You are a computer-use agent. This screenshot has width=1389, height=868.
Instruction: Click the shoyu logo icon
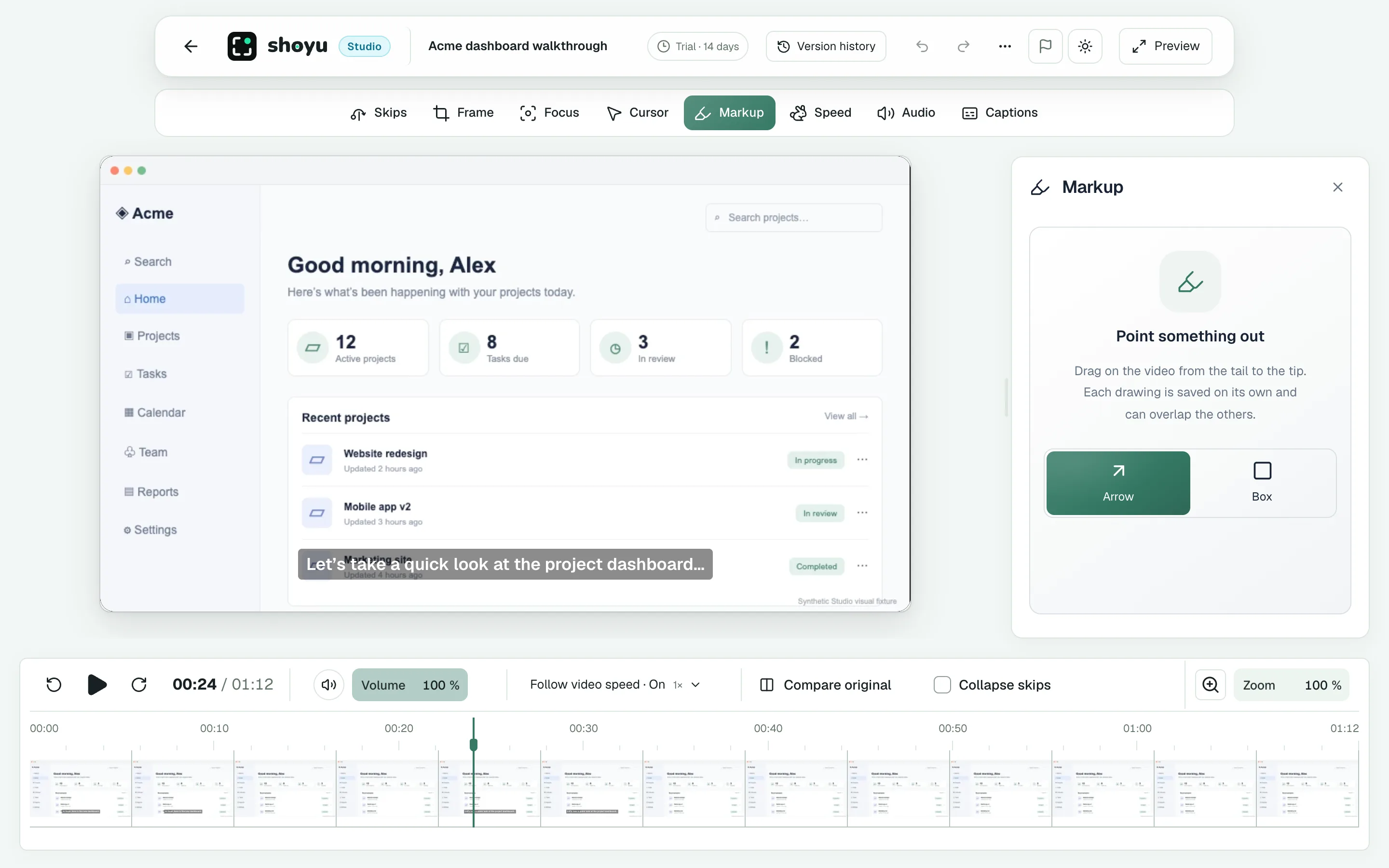242,46
